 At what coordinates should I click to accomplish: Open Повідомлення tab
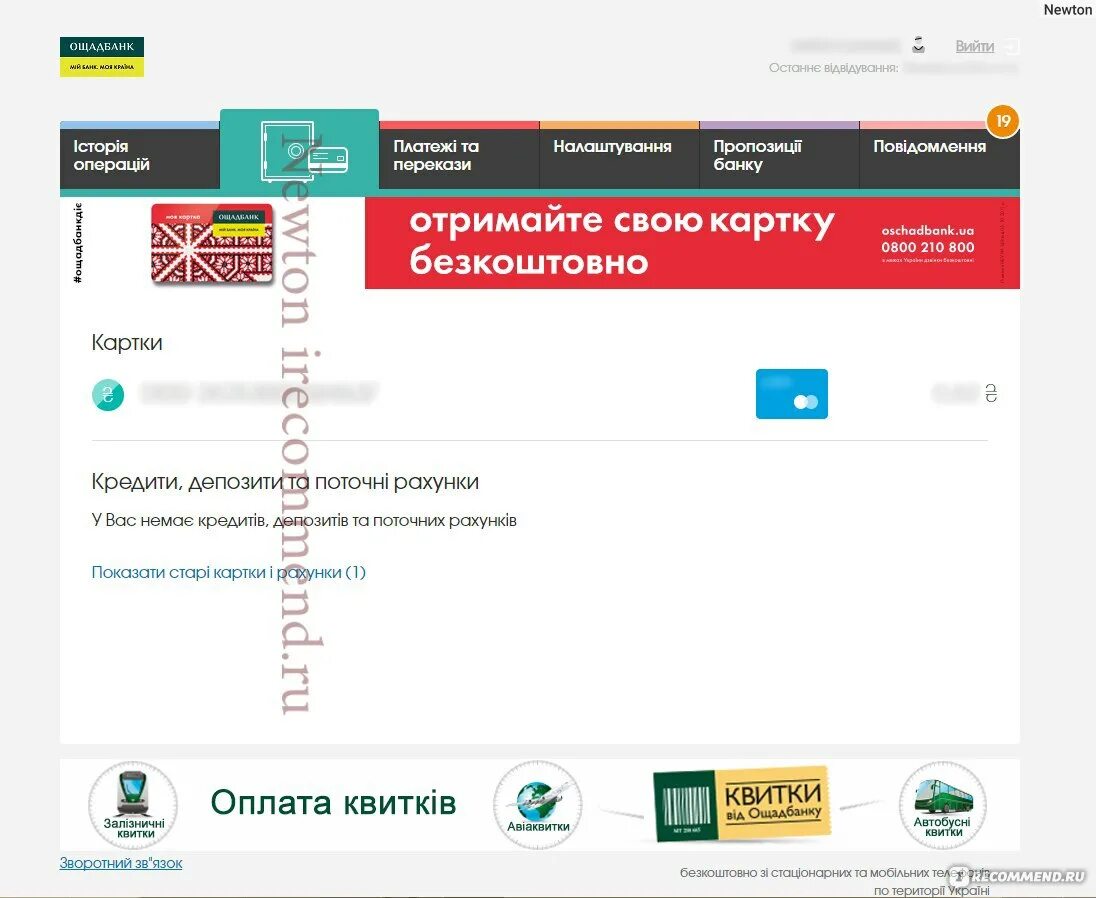coord(939,155)
